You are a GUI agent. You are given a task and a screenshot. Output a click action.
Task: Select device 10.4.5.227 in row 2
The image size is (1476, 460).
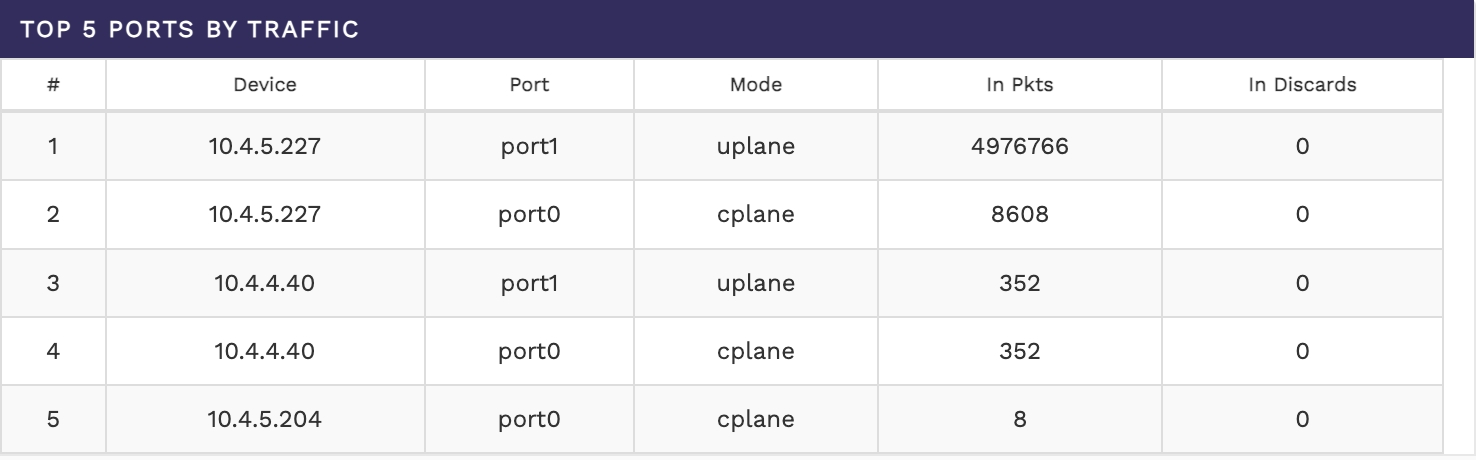[x=265, y=214]
